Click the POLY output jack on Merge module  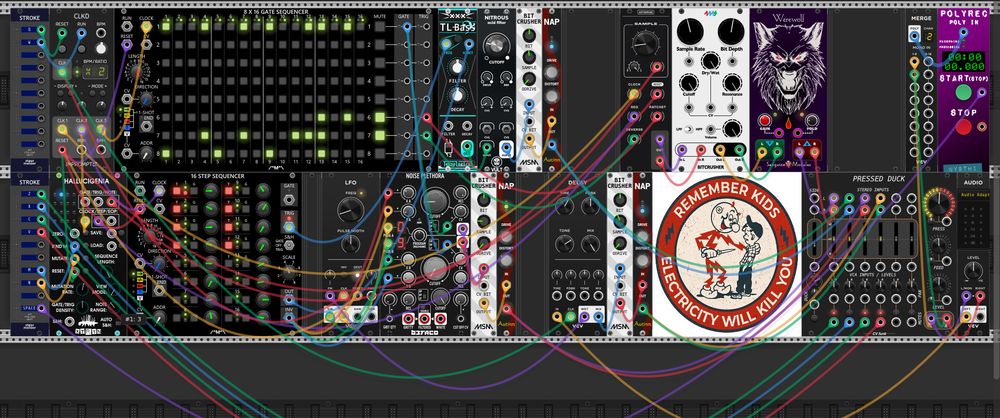(914, 36)
